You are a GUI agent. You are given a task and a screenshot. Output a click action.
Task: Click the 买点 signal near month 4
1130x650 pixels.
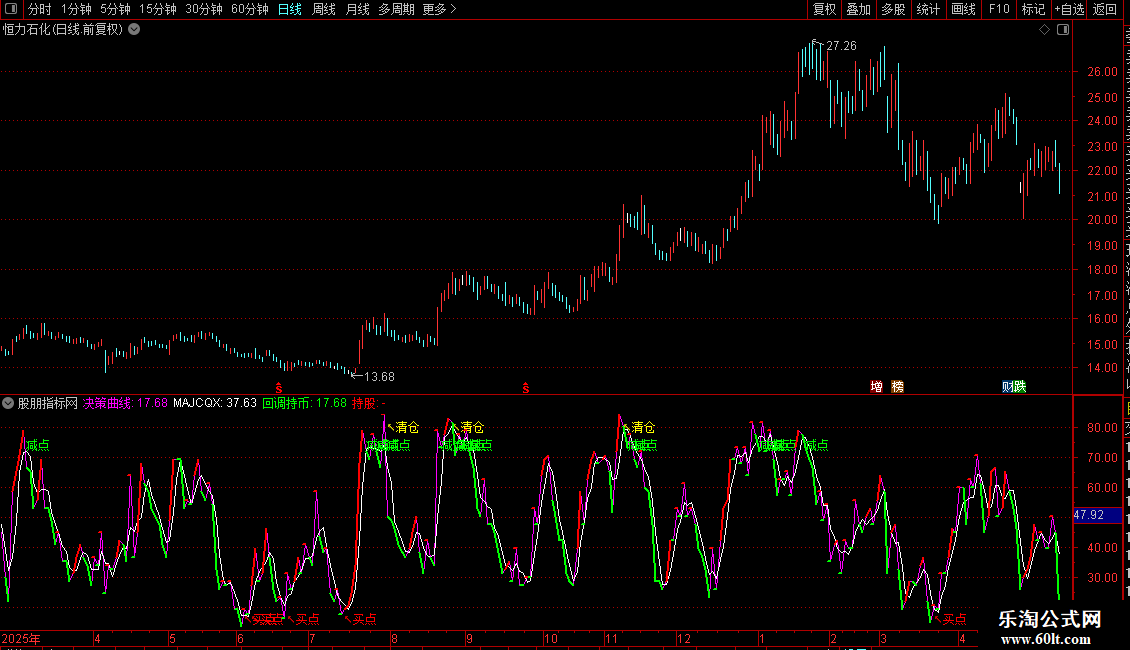(954, 618)
